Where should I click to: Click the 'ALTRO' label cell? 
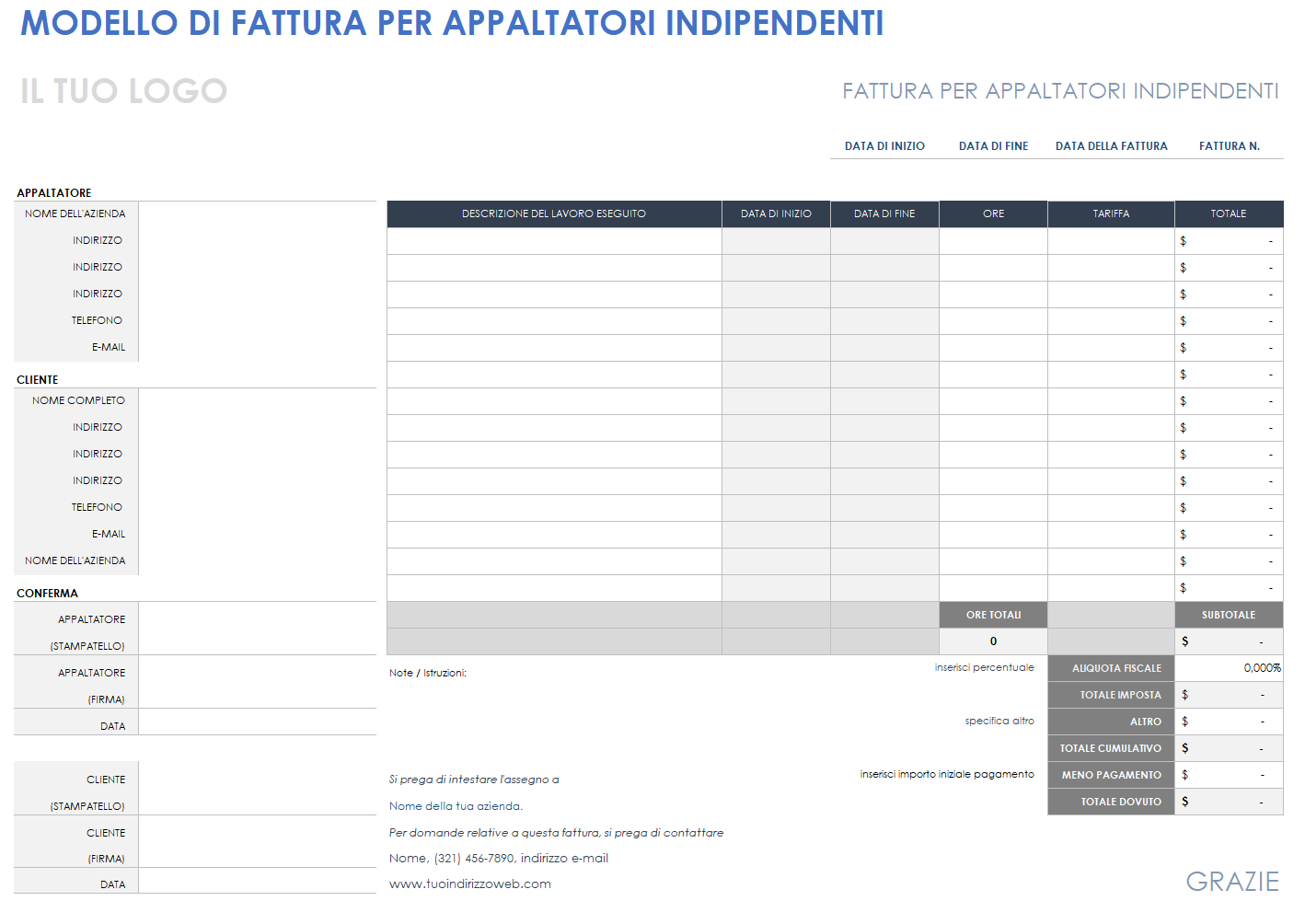pyautogui.click(x=1111, y=722)
